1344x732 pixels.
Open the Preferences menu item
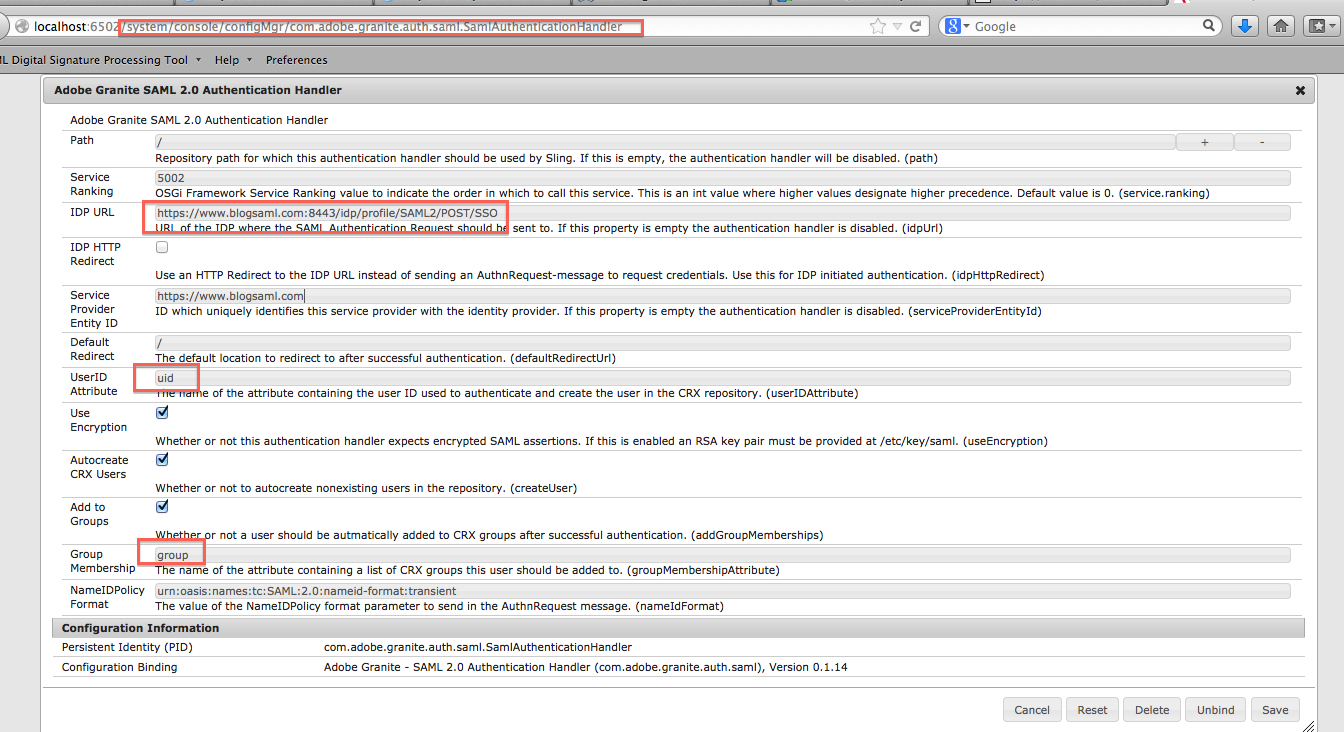click(296, 60)
